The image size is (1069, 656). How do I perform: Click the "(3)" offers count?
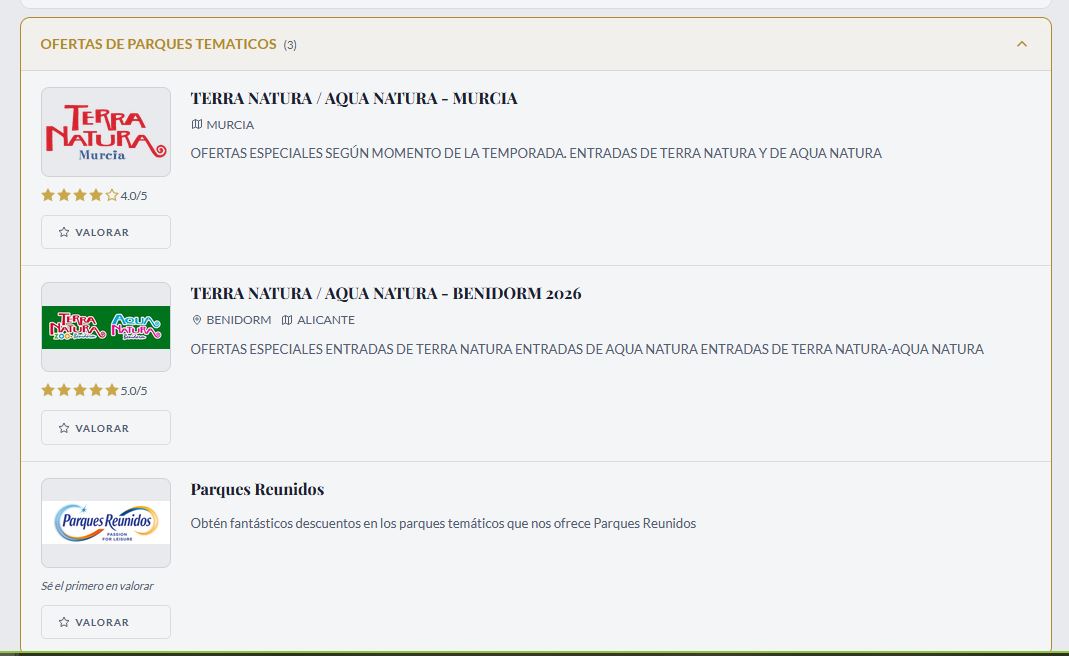pos(290,45)
